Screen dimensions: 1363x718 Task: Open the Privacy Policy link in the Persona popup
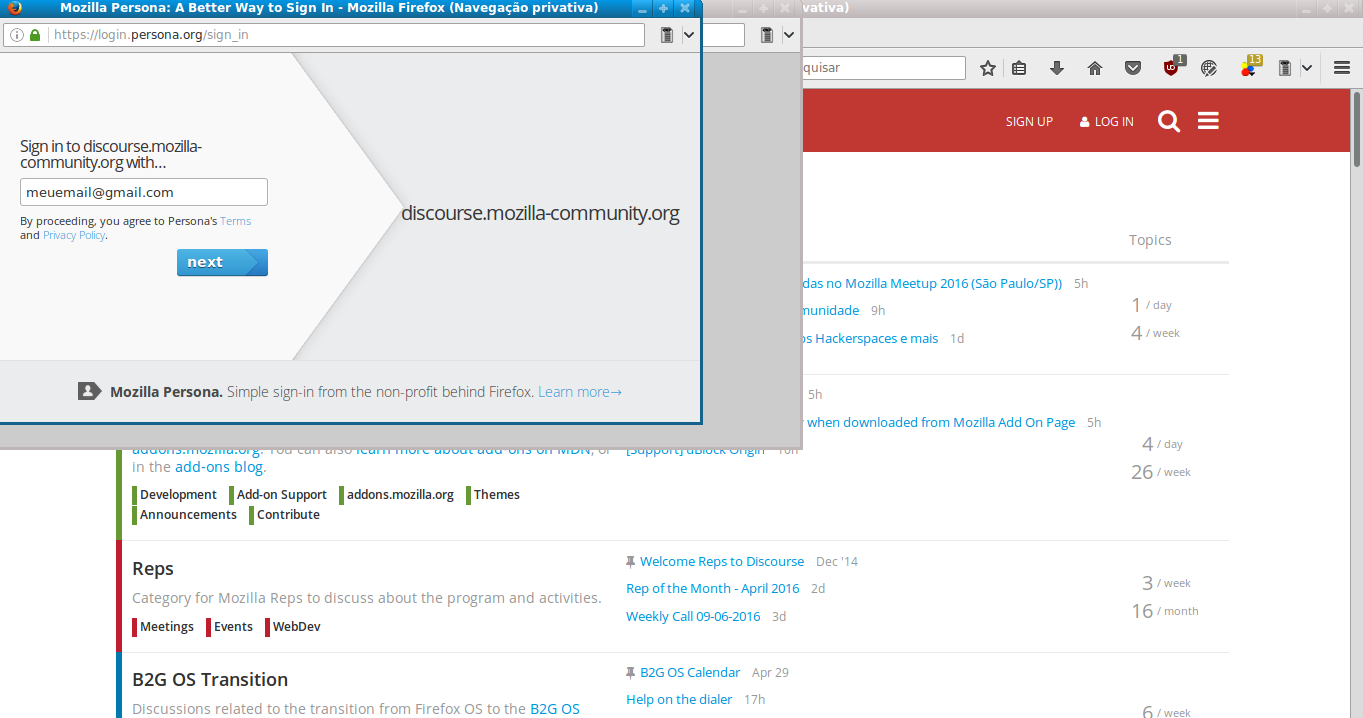[74, 235]
